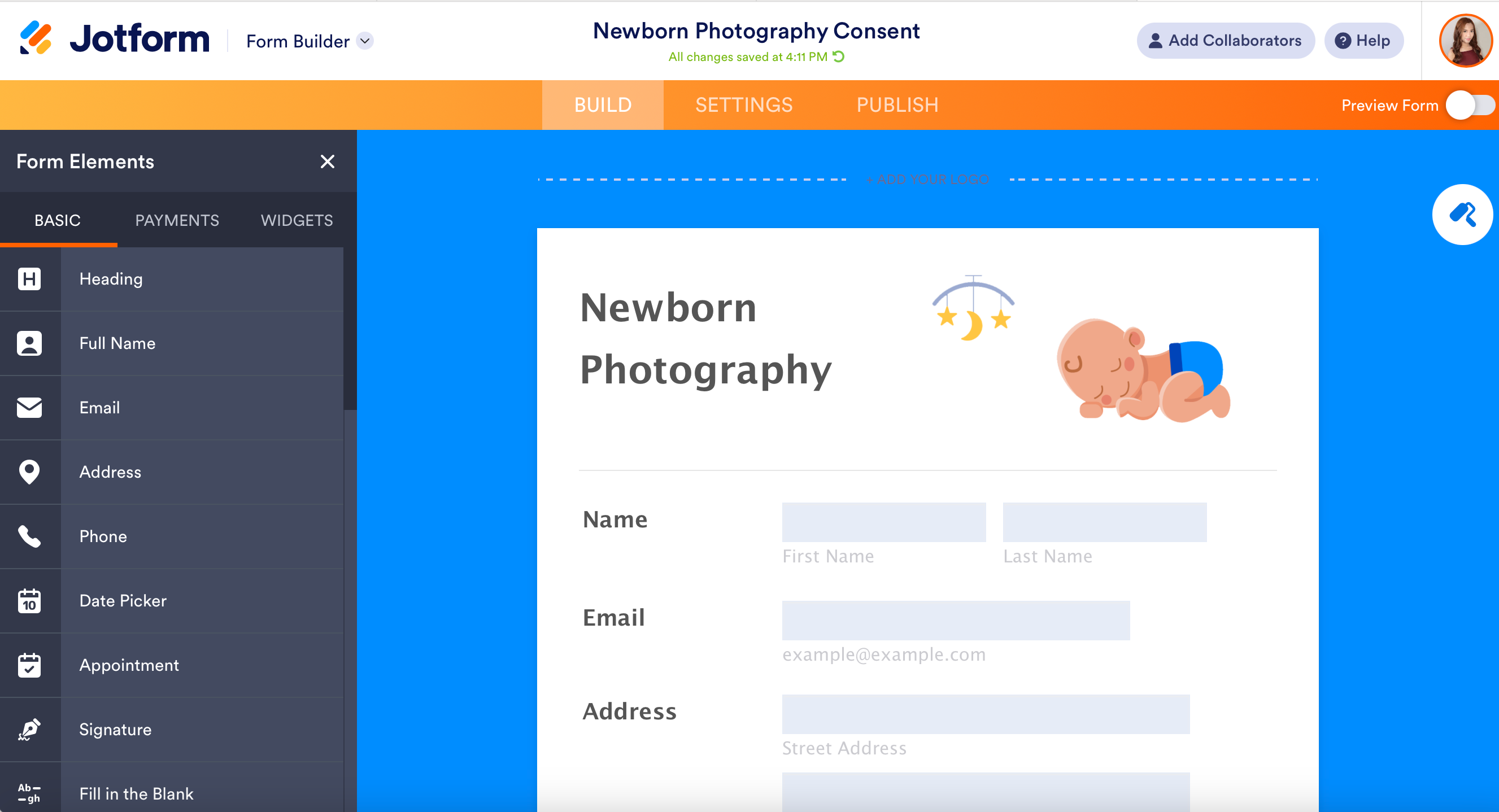Add a Signature field
Viewport: 1499px width, 812px height.
[x=115, y=730]
